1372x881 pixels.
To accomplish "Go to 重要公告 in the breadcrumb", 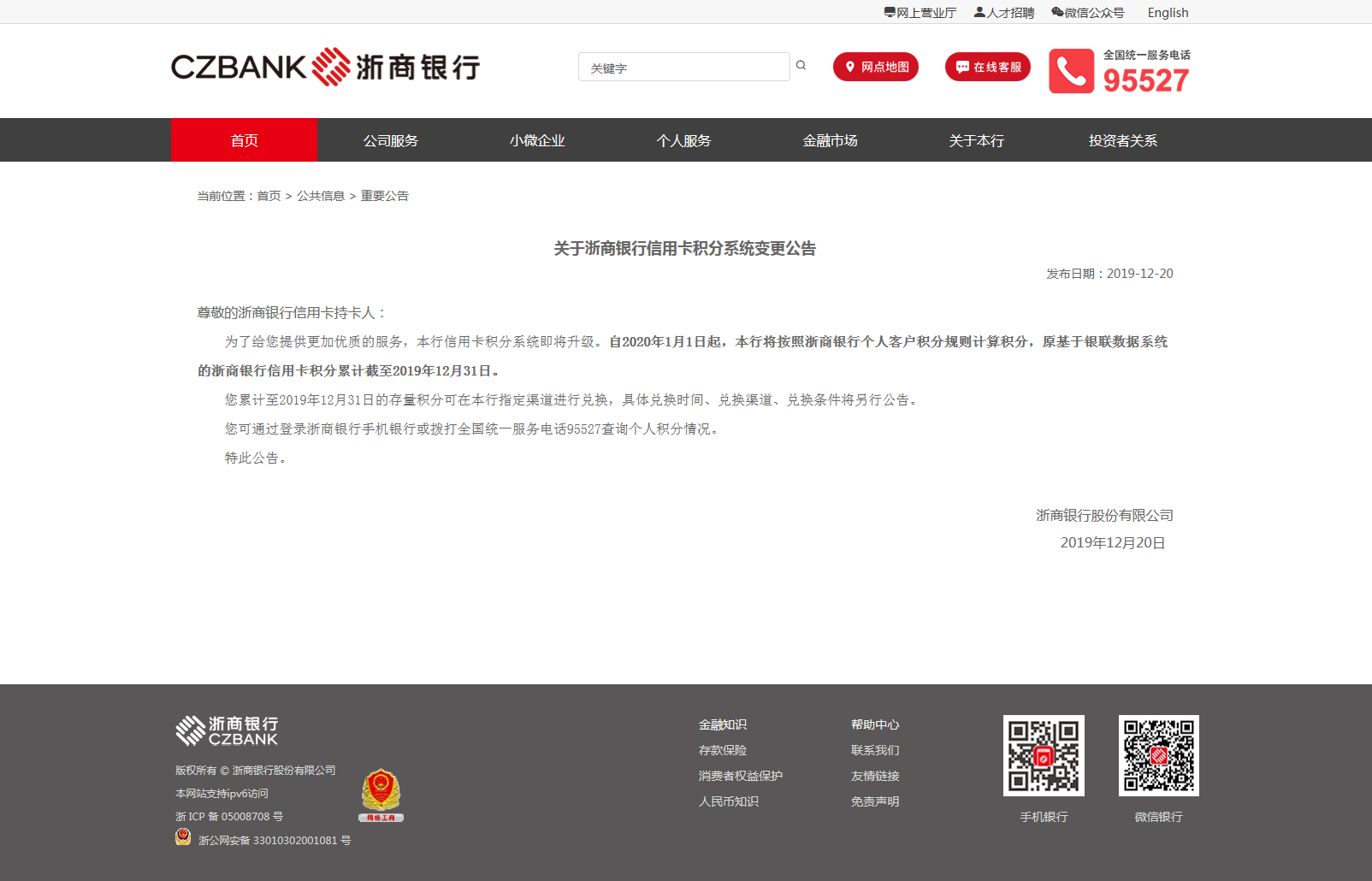I will tap(385, 196).
